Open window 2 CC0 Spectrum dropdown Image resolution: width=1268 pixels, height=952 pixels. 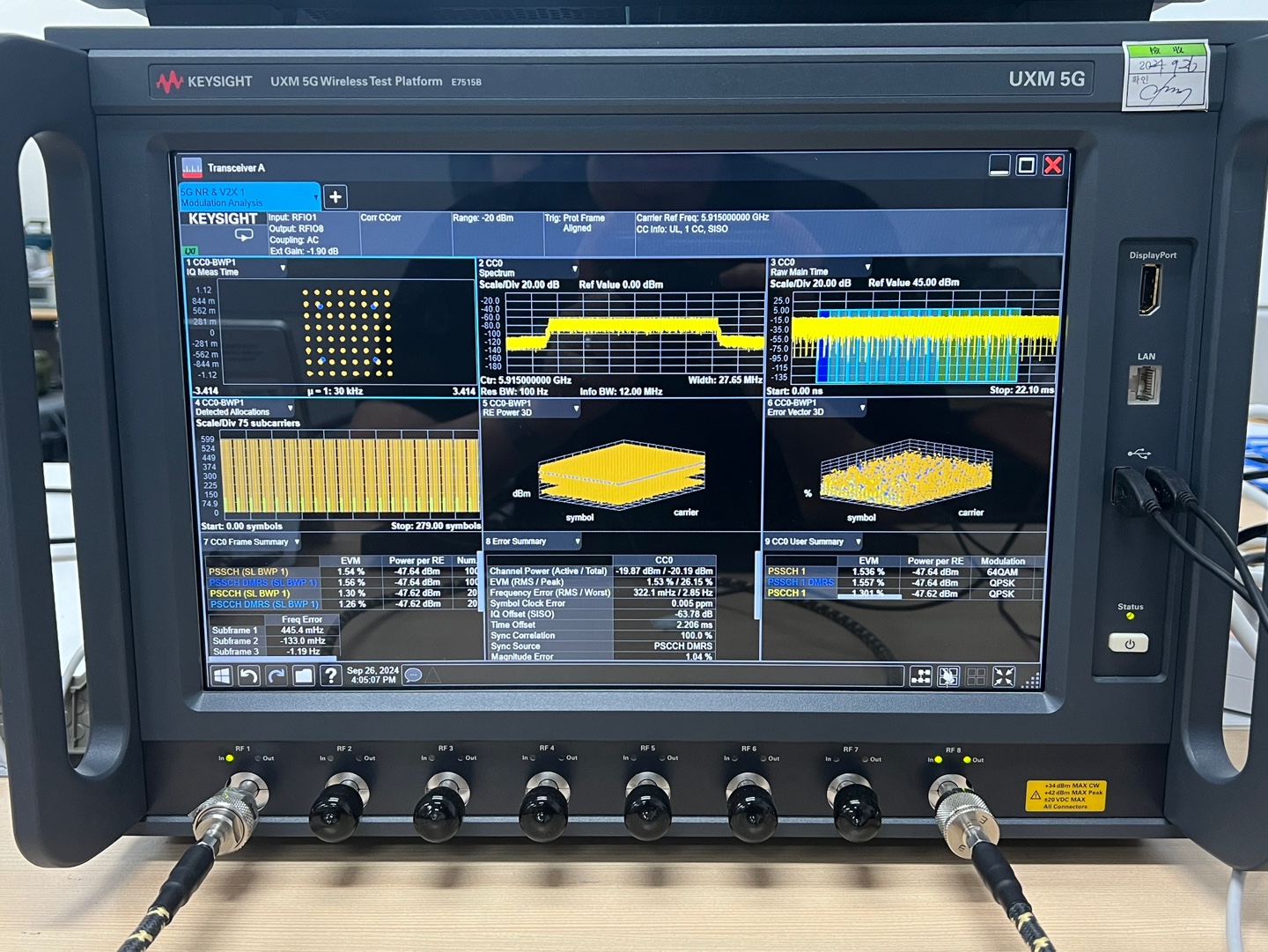575,269
